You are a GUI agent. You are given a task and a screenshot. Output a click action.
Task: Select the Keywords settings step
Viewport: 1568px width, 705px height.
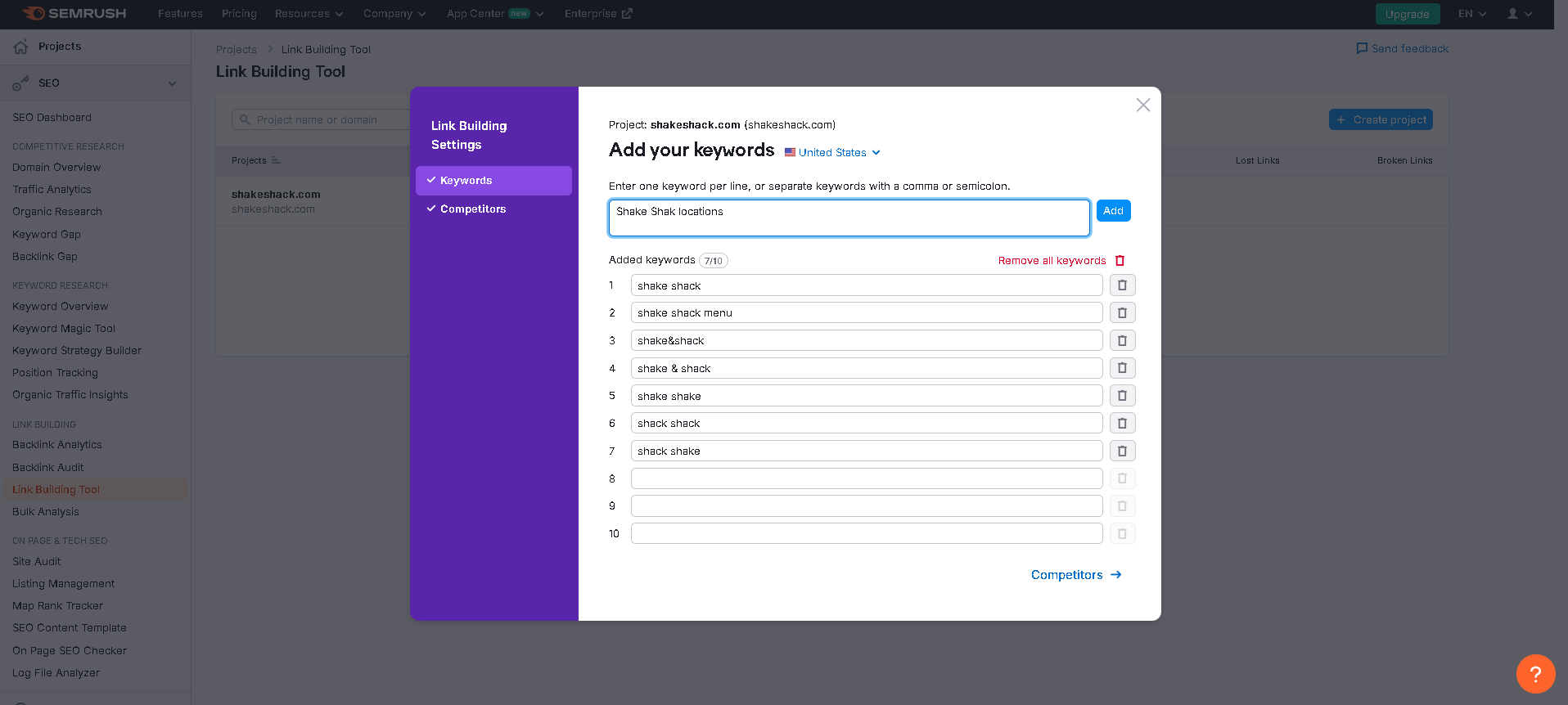click(x=493, y=181)
